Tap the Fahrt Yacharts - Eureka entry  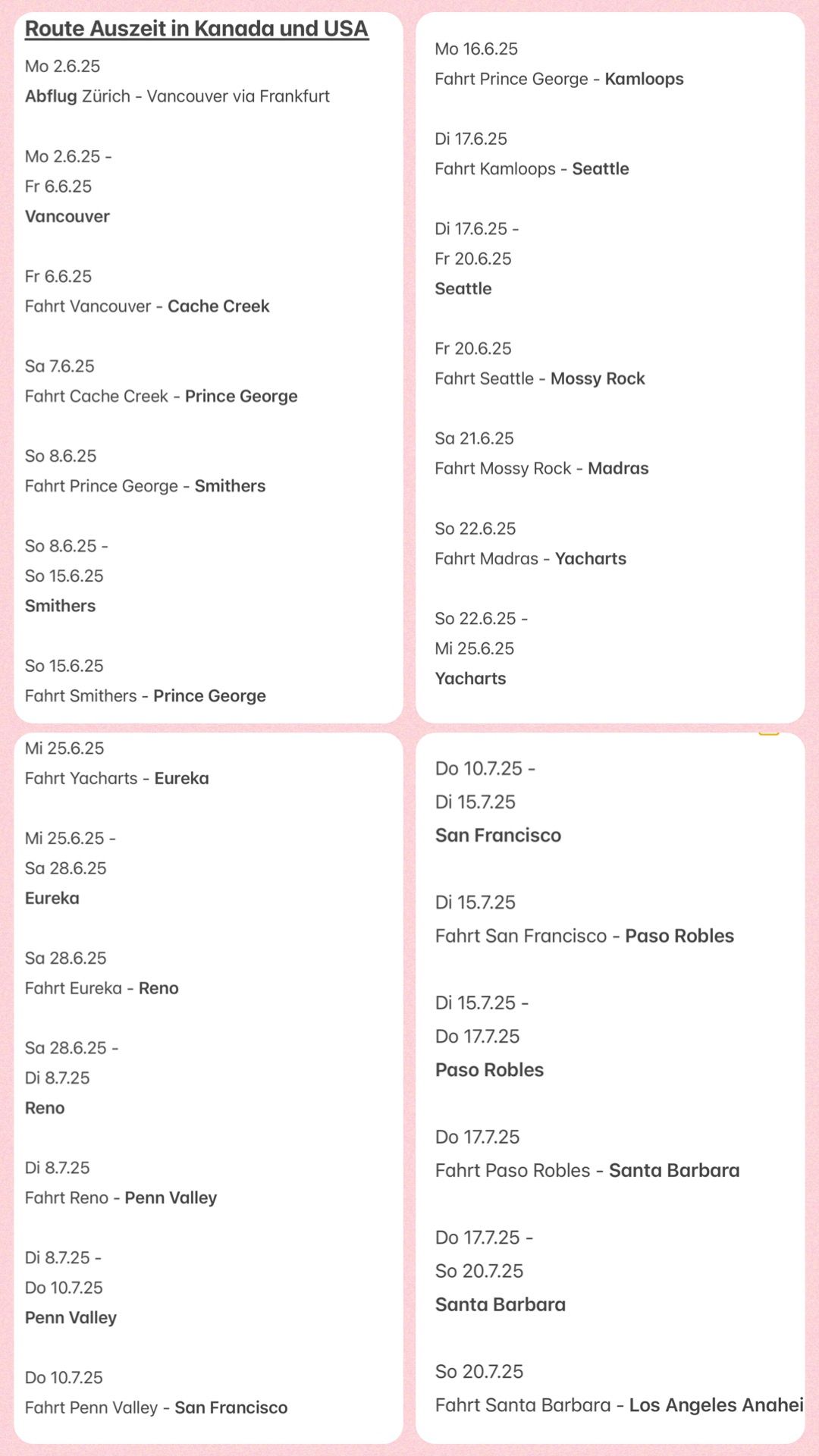coord(117,779)
